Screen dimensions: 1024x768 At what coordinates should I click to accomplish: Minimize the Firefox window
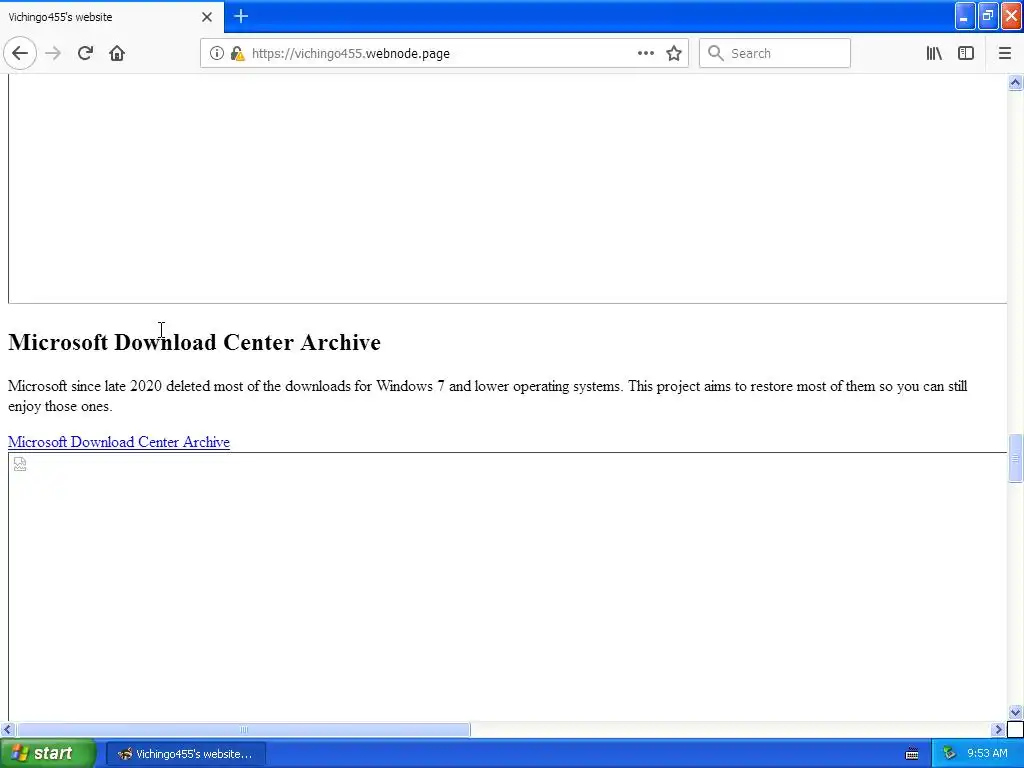pos(965,16)
